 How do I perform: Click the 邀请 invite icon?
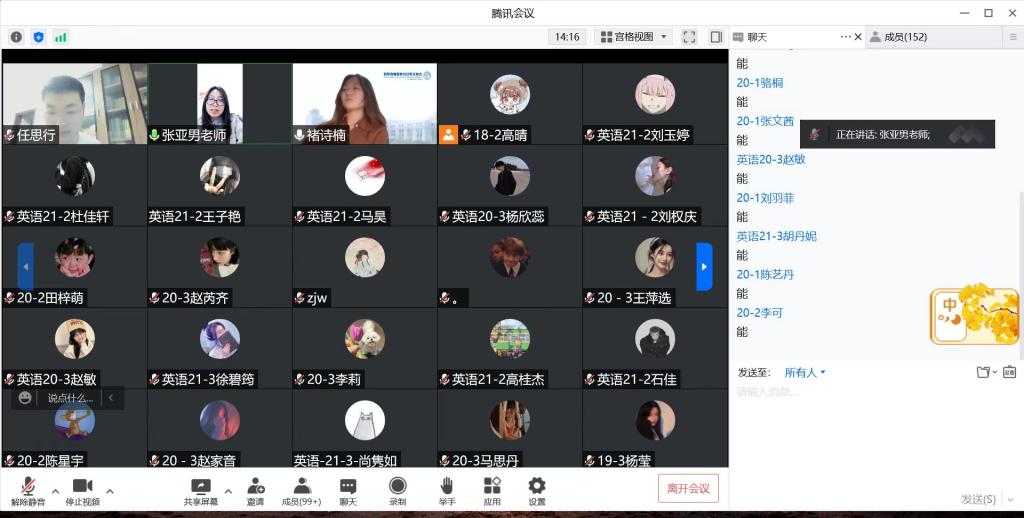pos(256,489)
